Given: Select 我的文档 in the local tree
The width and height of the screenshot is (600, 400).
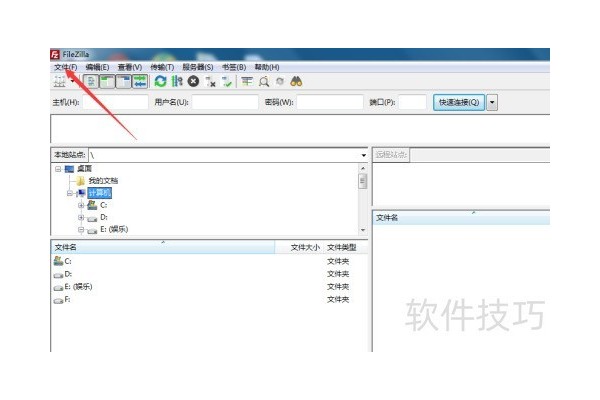Looking at the screenshot, I should pos(103,181).
